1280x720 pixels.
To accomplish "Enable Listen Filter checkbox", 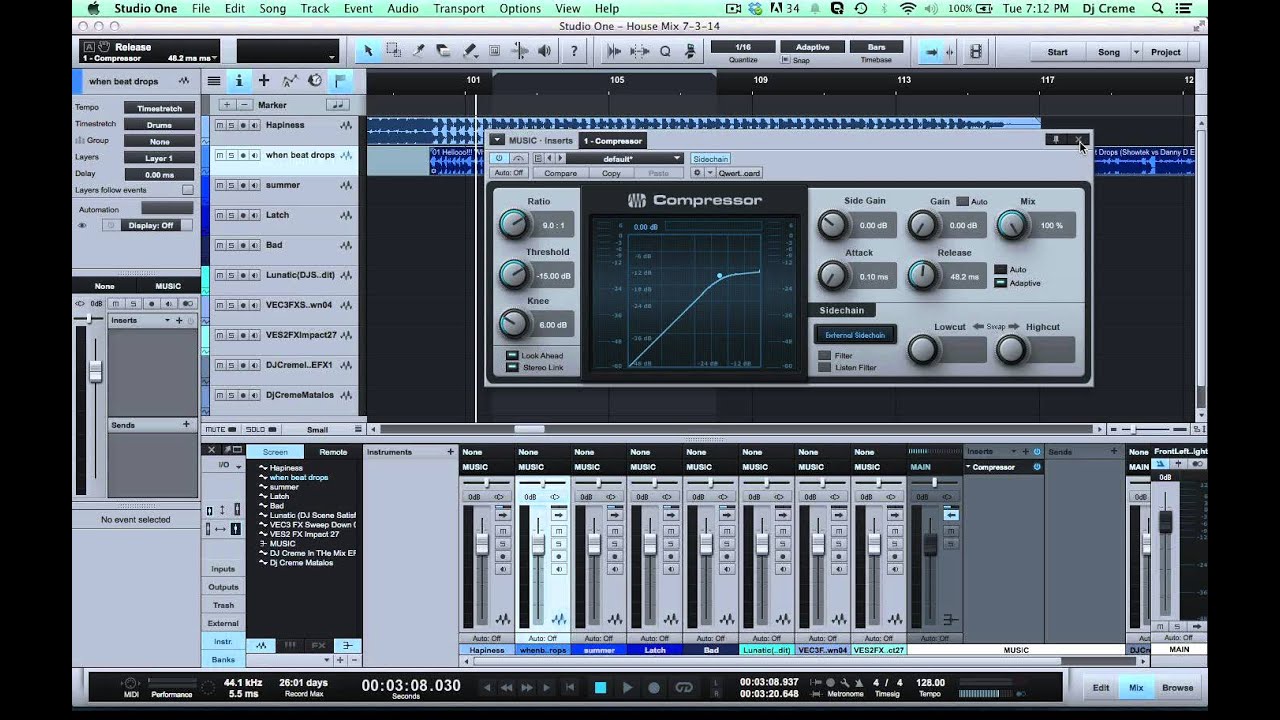I will (824, 367).
